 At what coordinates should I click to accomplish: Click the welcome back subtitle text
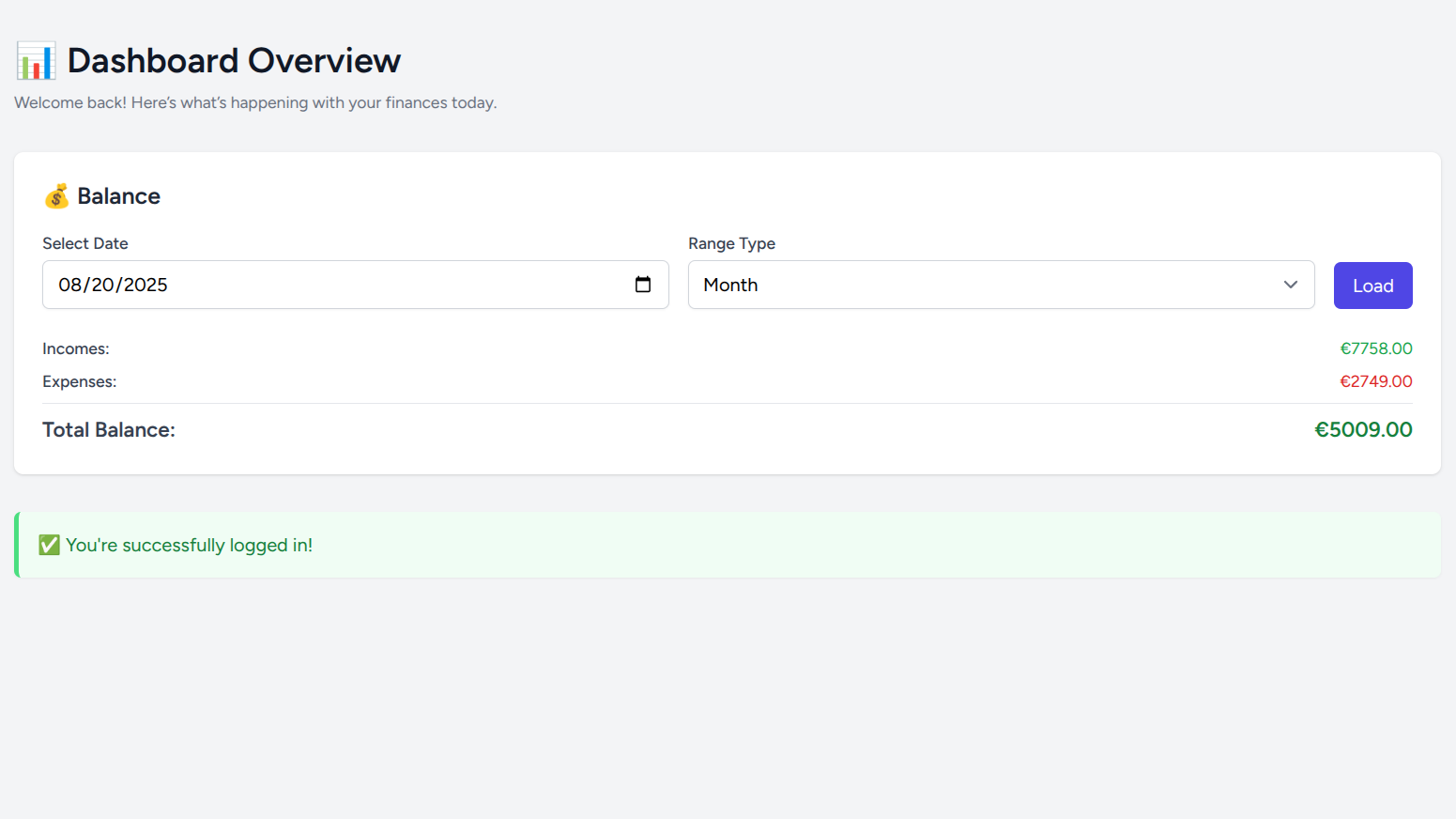255,102
